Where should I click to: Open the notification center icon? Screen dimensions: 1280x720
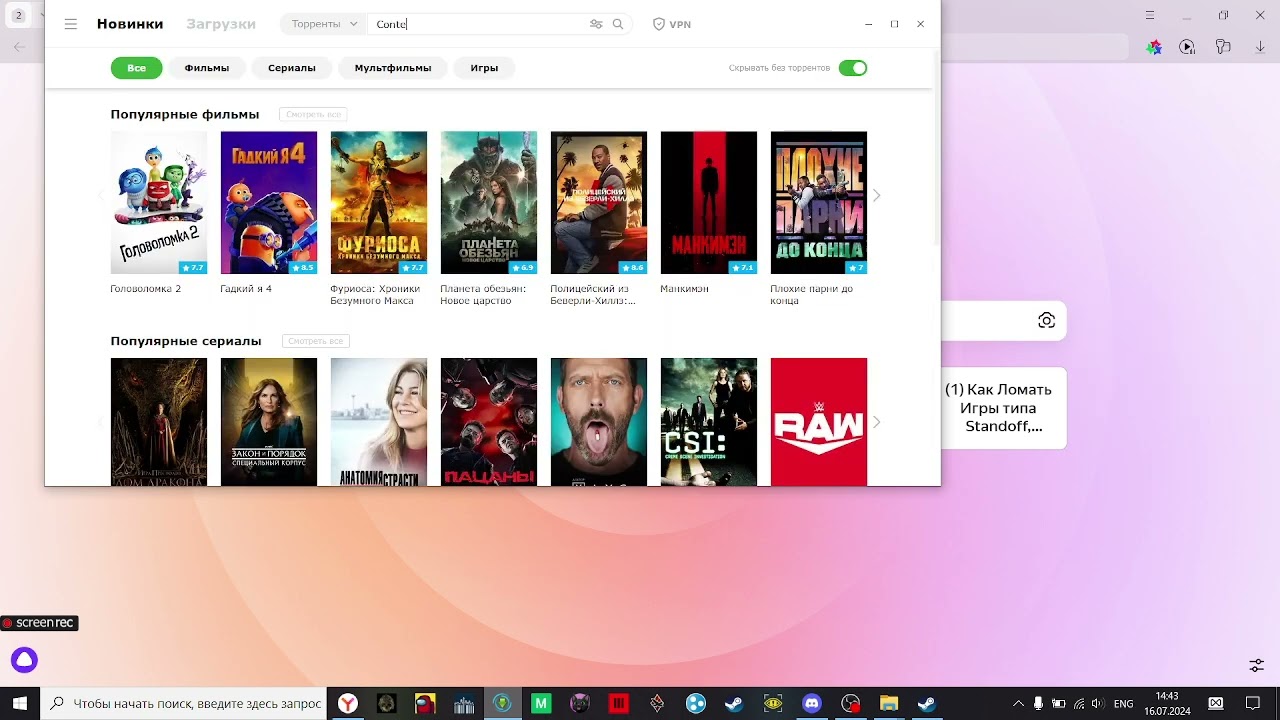pyautogui.click(x=1253, y=704)
